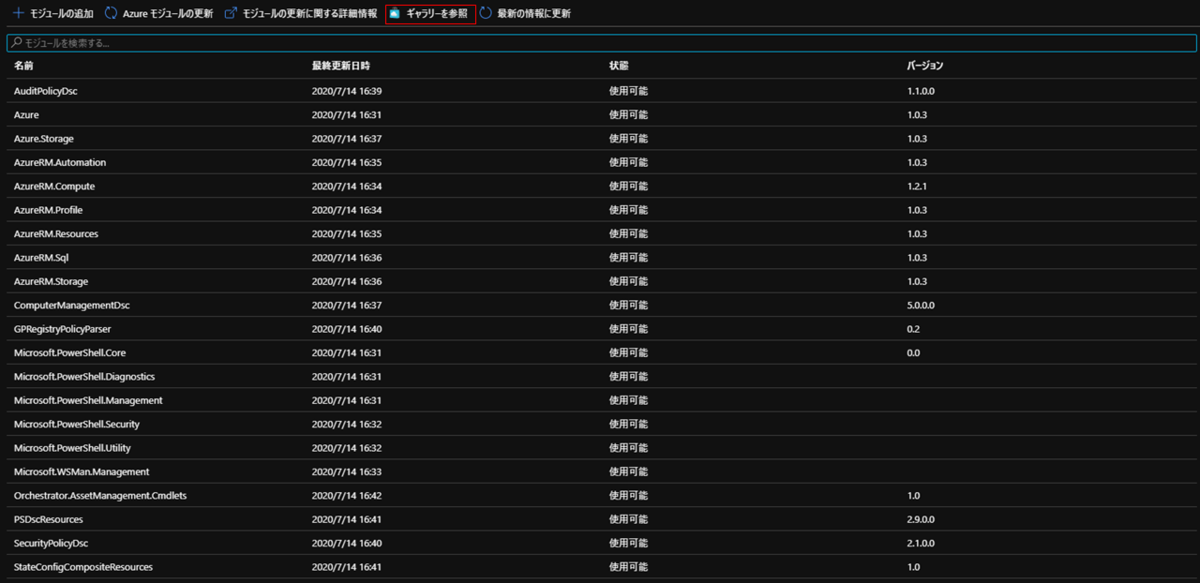Select Microsoft.PowerShell.Utility module
The image size is (1200, 583).
[x=74, y=448]
